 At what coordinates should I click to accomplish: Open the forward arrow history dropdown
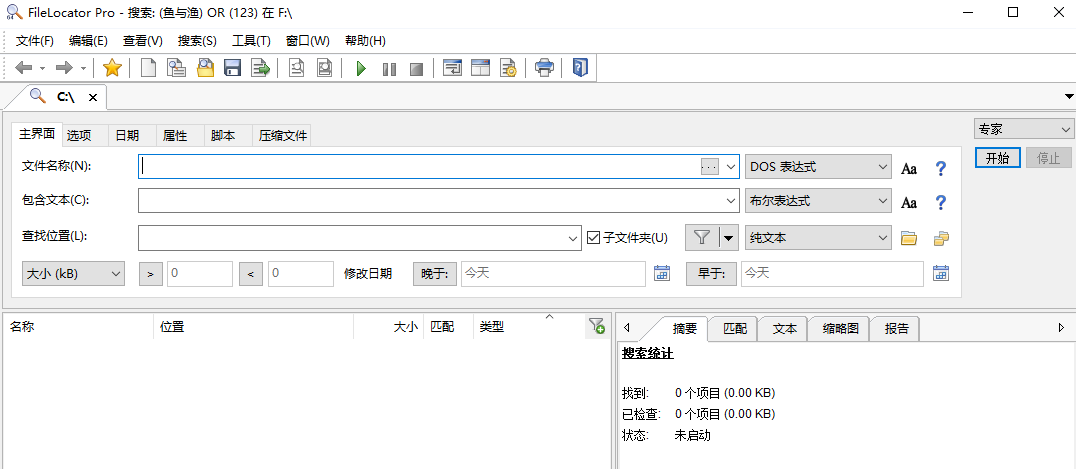(83, 69)
